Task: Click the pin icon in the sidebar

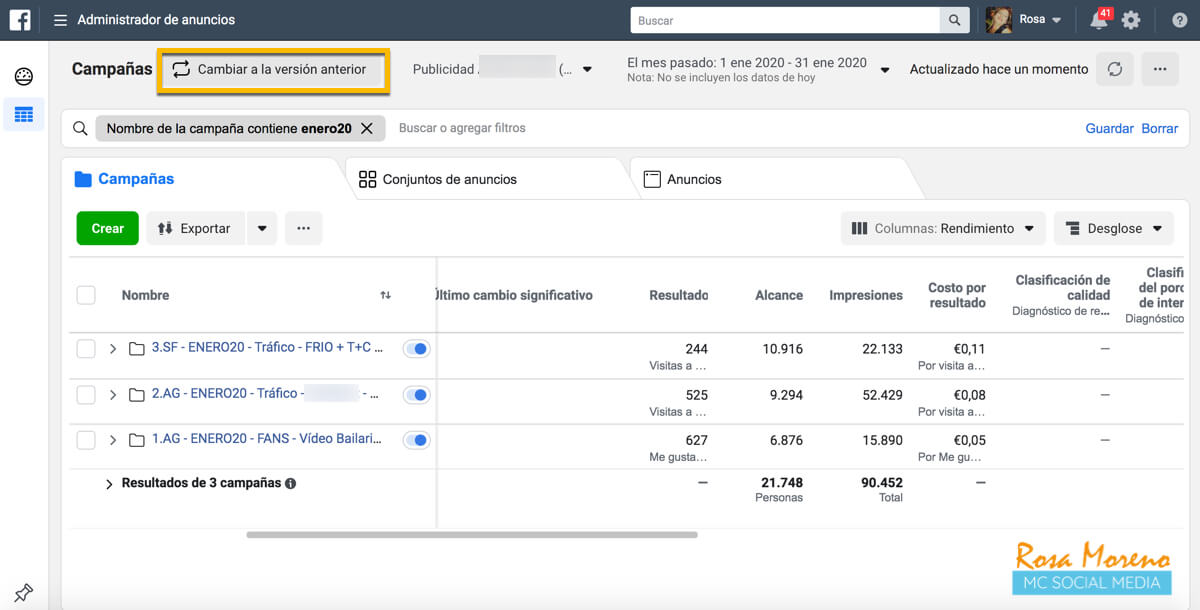Action: tap(23, 592)
